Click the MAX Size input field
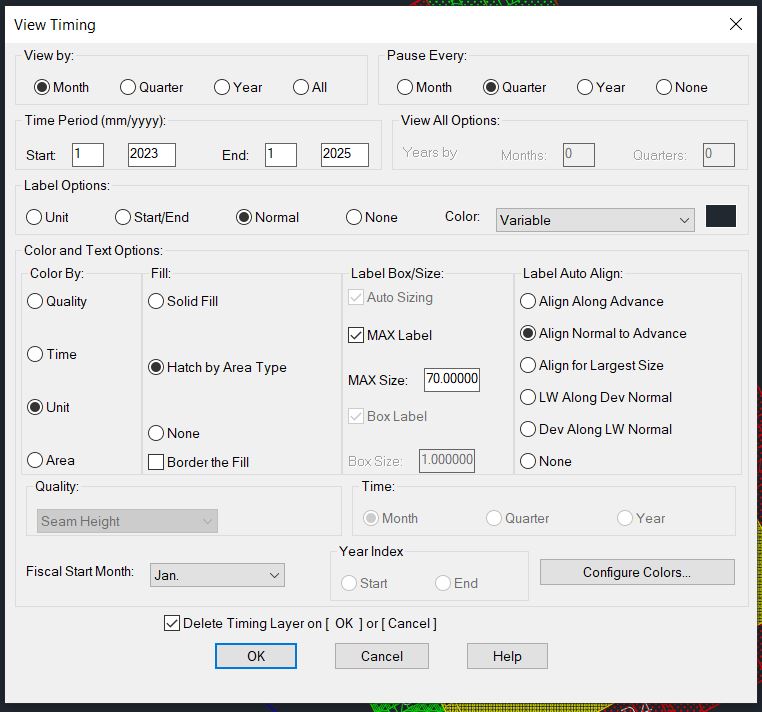Viewport: 762px width, 712px height. tap(452, 380)
